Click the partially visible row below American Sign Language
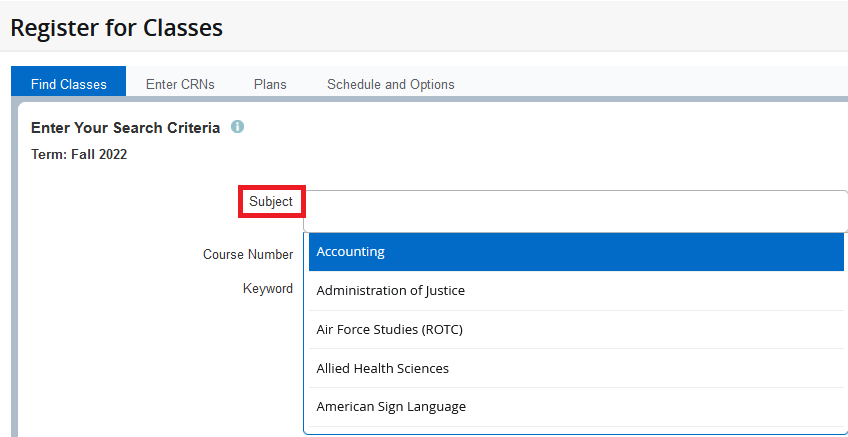Image resolution: width=848 pixels, height=437 pixels. (576, 431)
